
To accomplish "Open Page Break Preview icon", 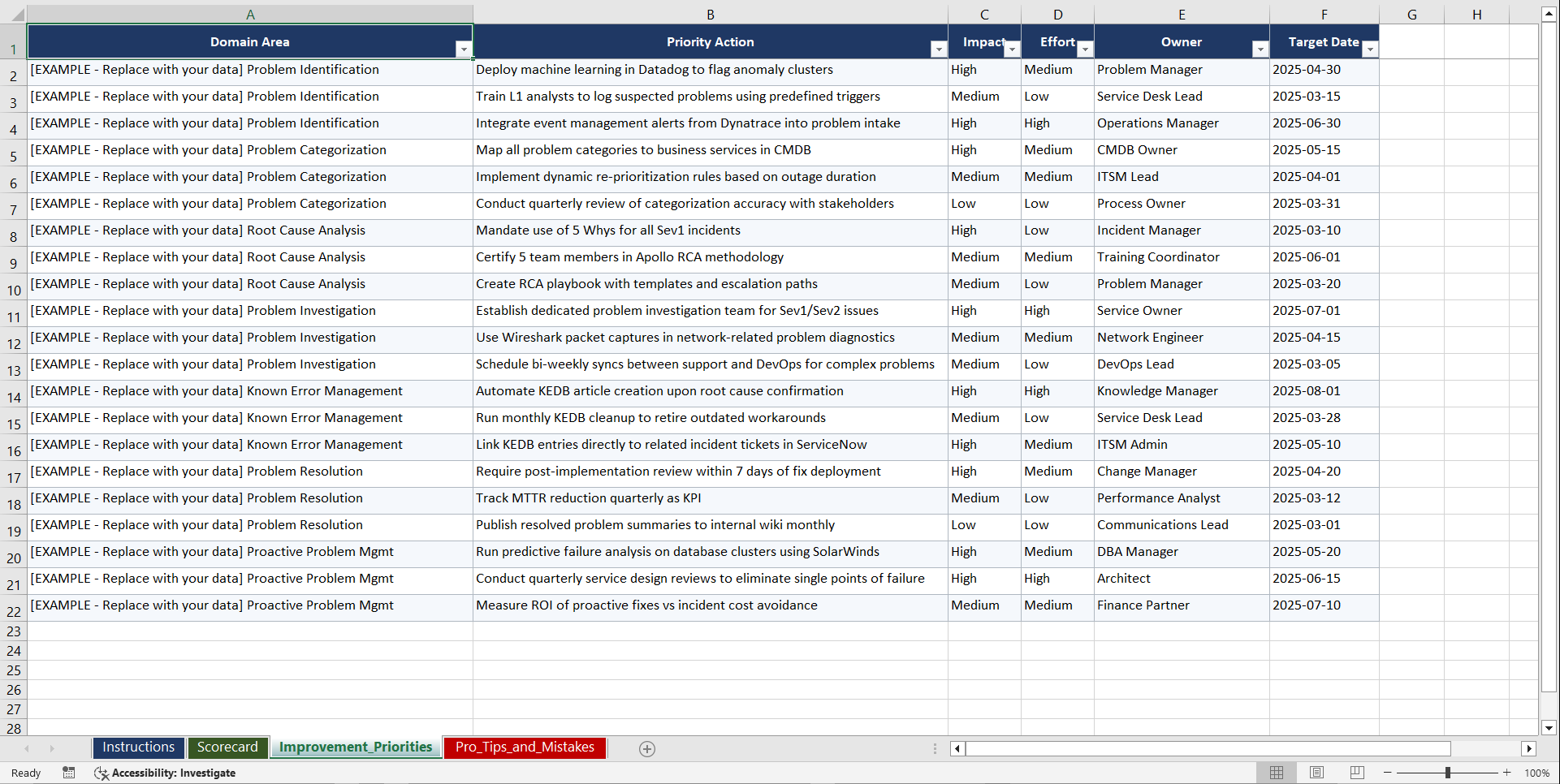I will 1356,773.
